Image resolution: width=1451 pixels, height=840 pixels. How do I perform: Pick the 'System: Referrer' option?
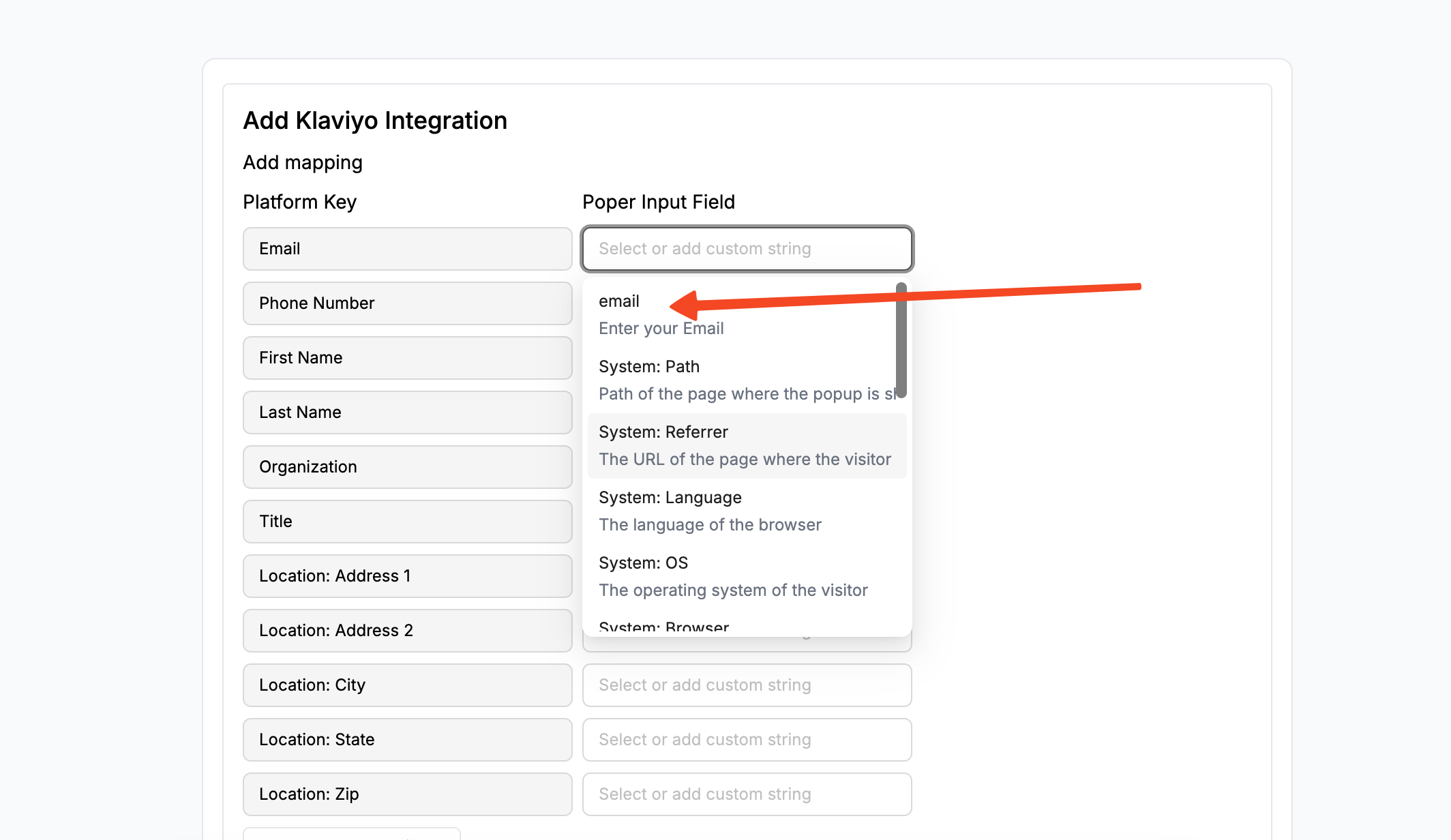[x=747, y=446]
